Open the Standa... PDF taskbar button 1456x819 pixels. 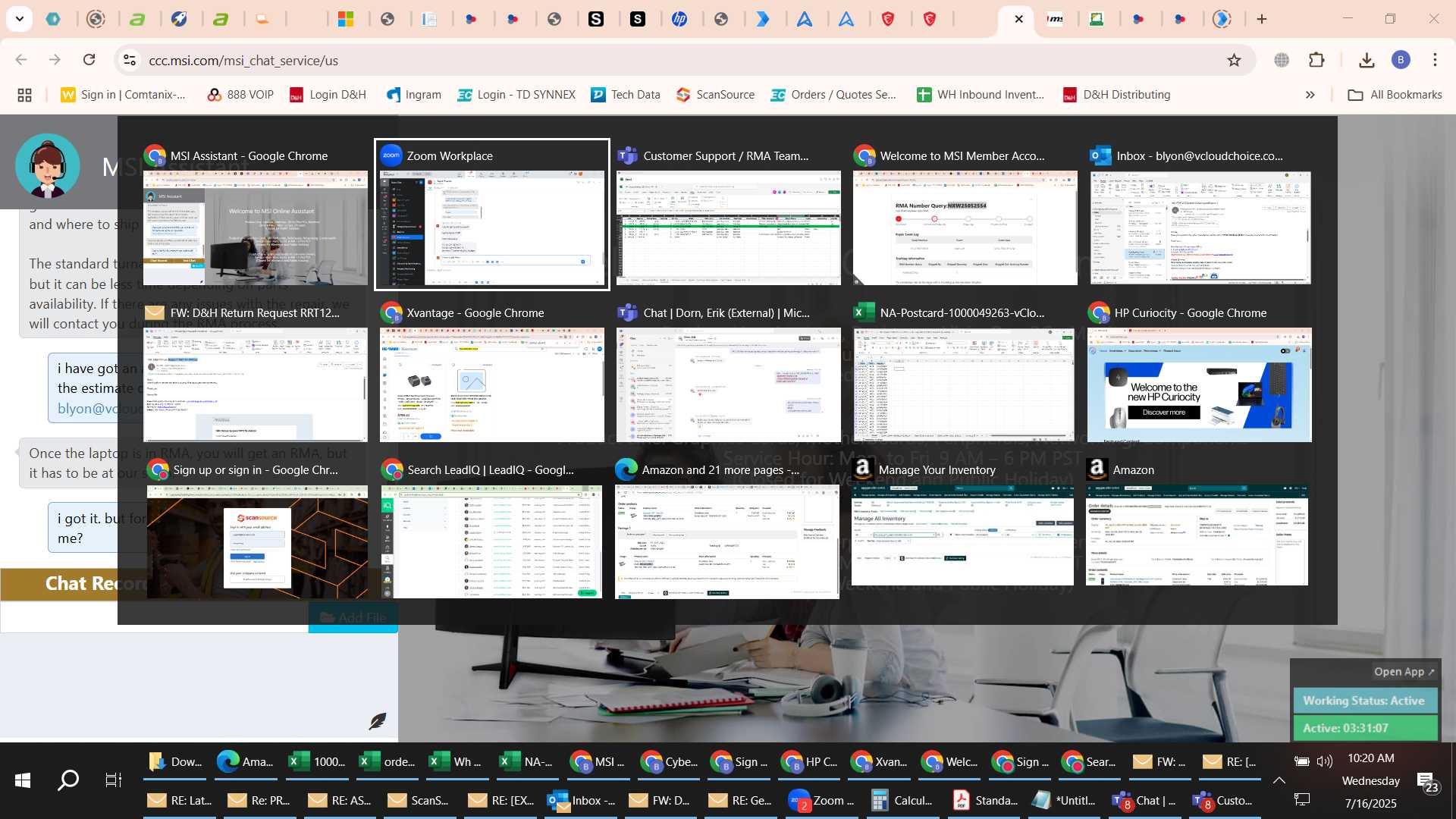pos(985,800)
